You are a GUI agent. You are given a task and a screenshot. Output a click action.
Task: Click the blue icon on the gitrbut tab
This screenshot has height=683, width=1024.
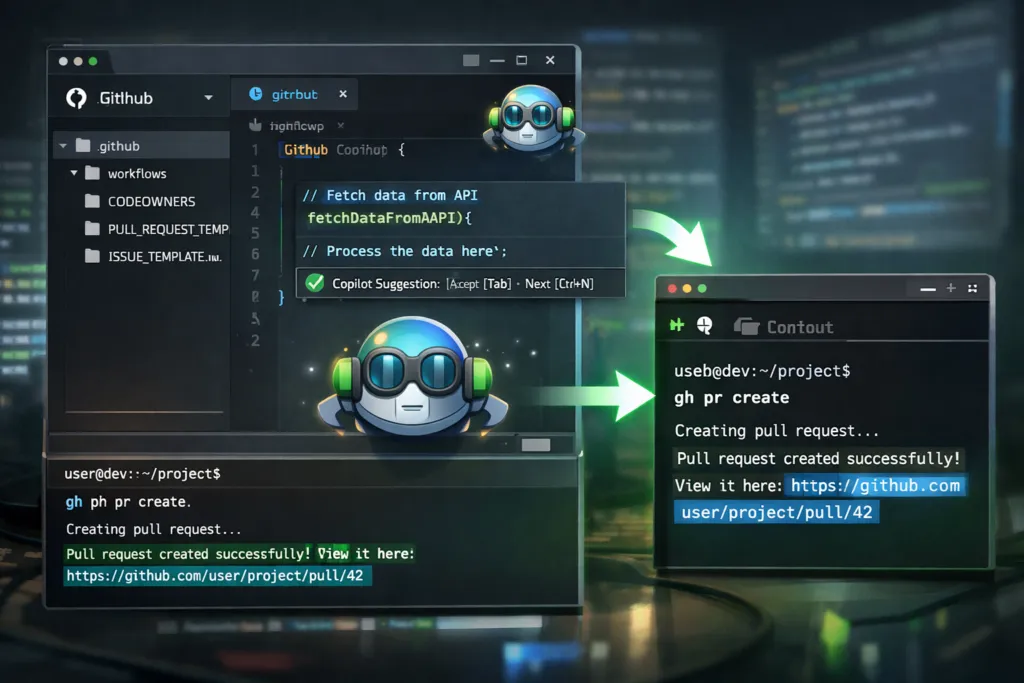(255, 94)
